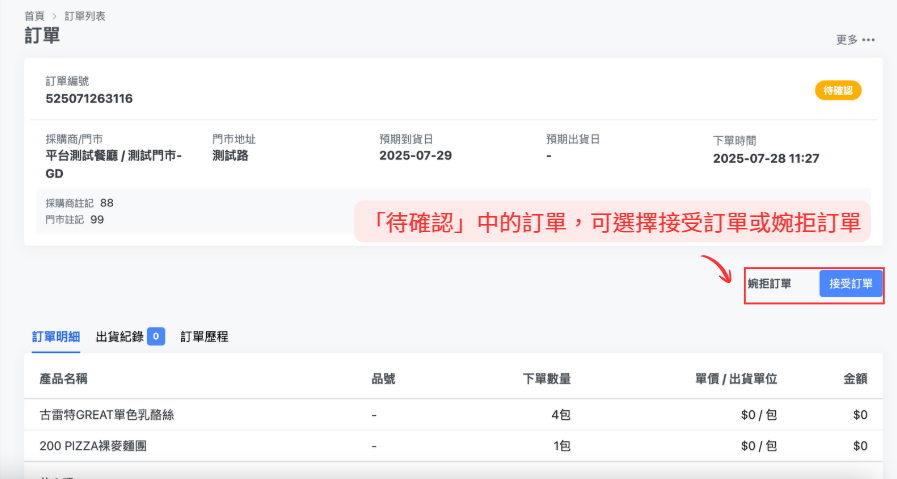Image resolution: width=897 pixels, height=479 pixels.
Task: Click 金額 column header
Action: (x=855, y=379)
